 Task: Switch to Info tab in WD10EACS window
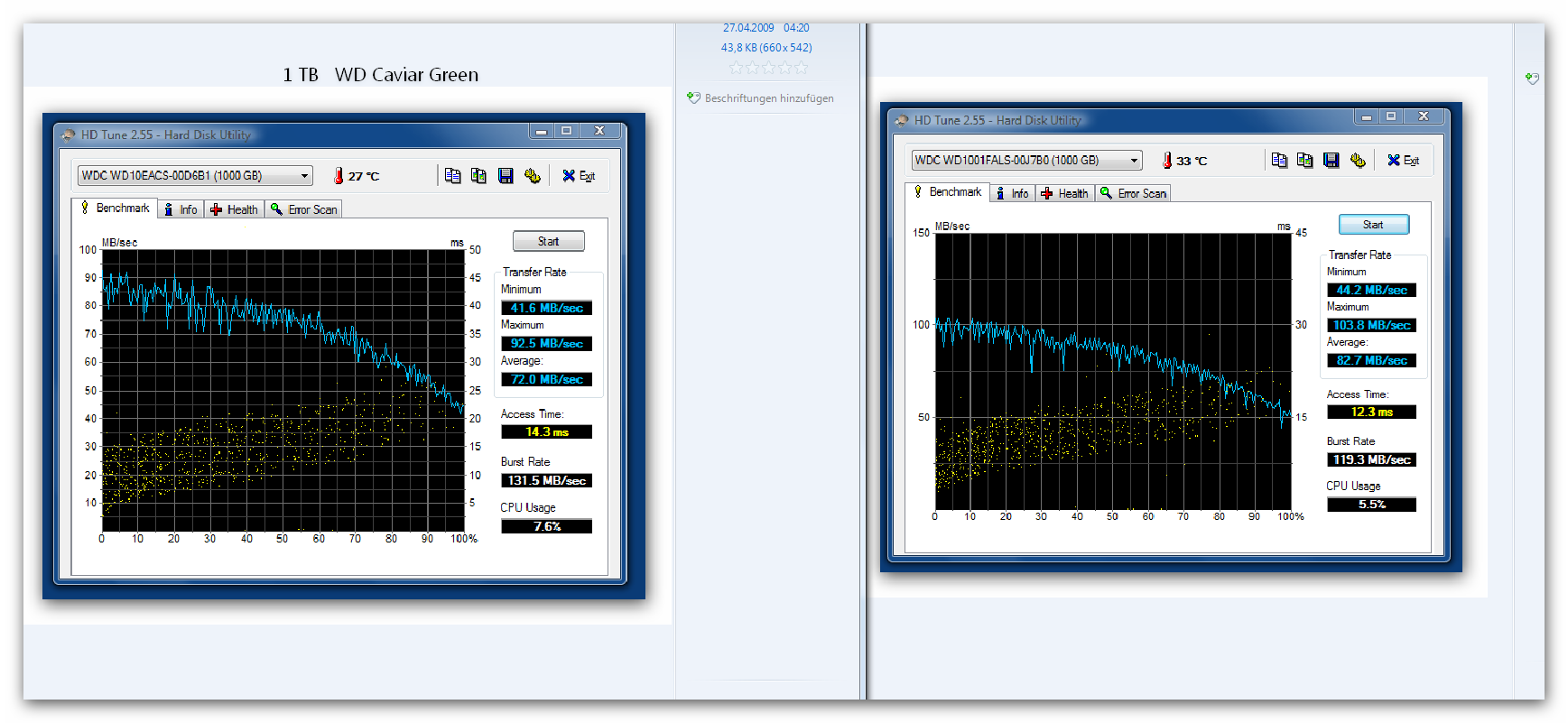pyautogui.click(x=181, y=209)
